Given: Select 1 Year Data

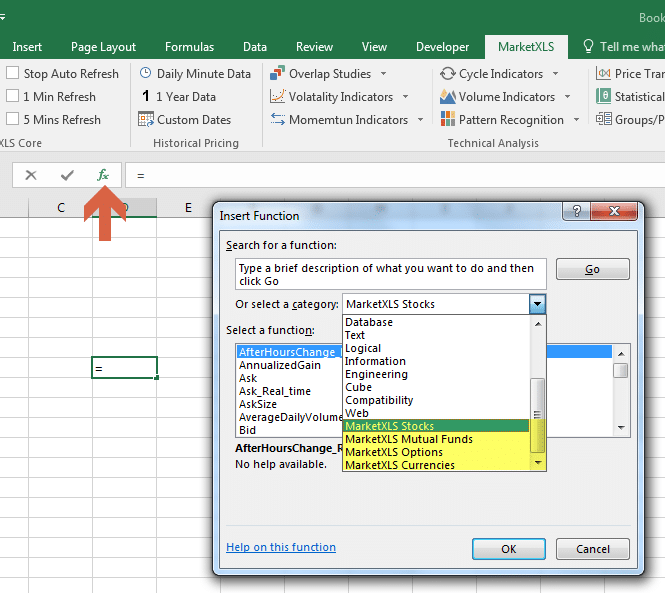Looking at the screenshot, I should pyautogui.click(x=179, y=97).
